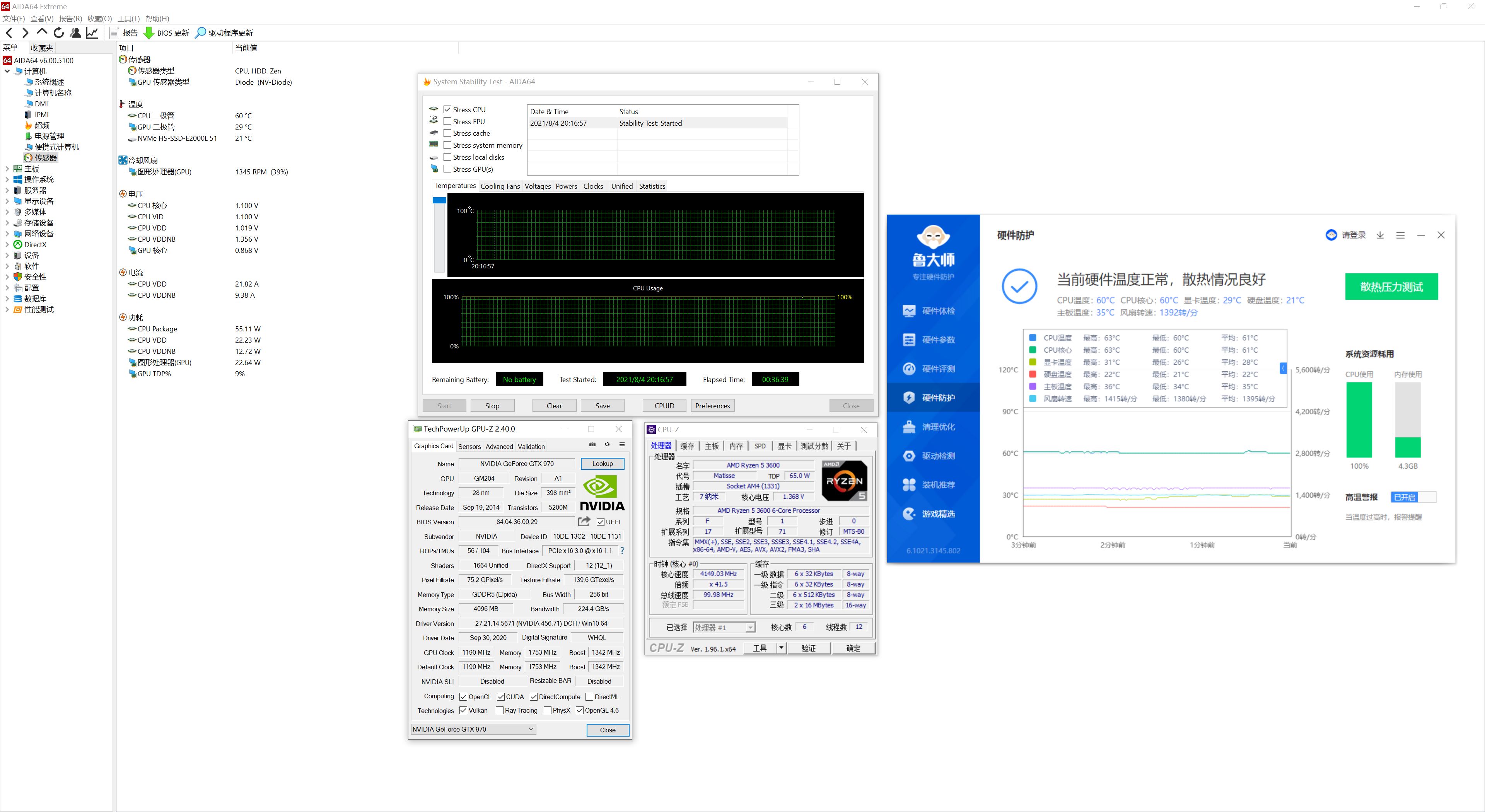Check Stress local disks checkbox

[x=447, y=157]
